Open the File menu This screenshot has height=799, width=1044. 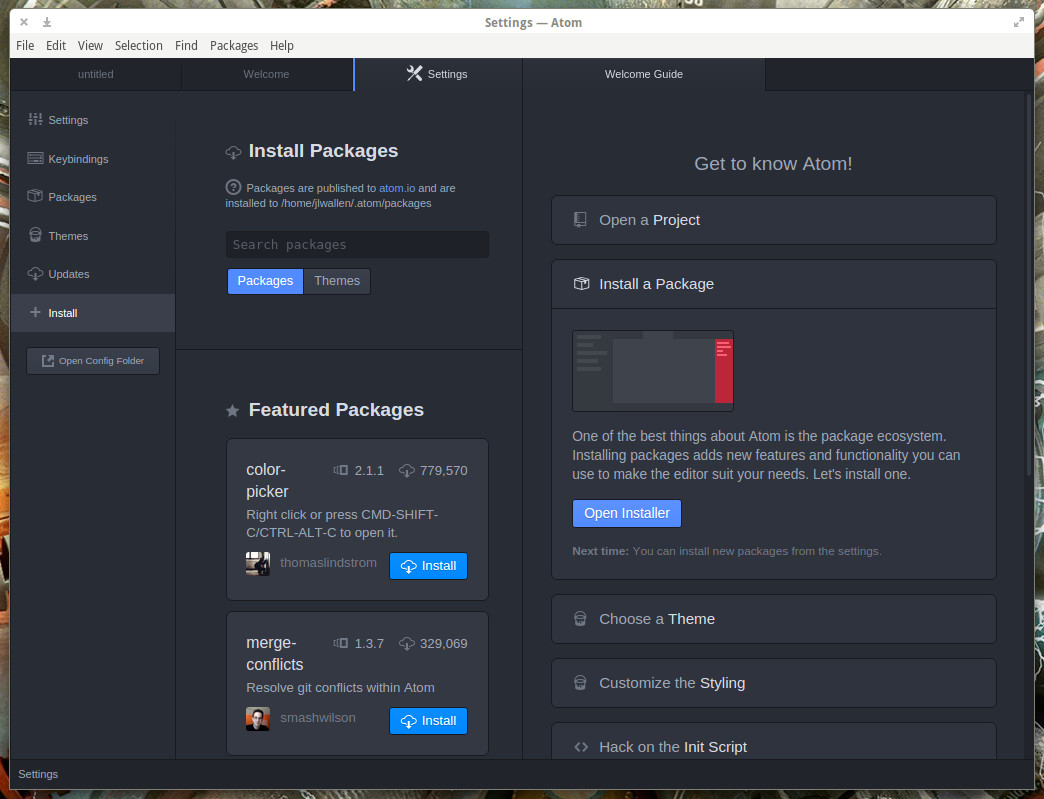pos(25,45)
